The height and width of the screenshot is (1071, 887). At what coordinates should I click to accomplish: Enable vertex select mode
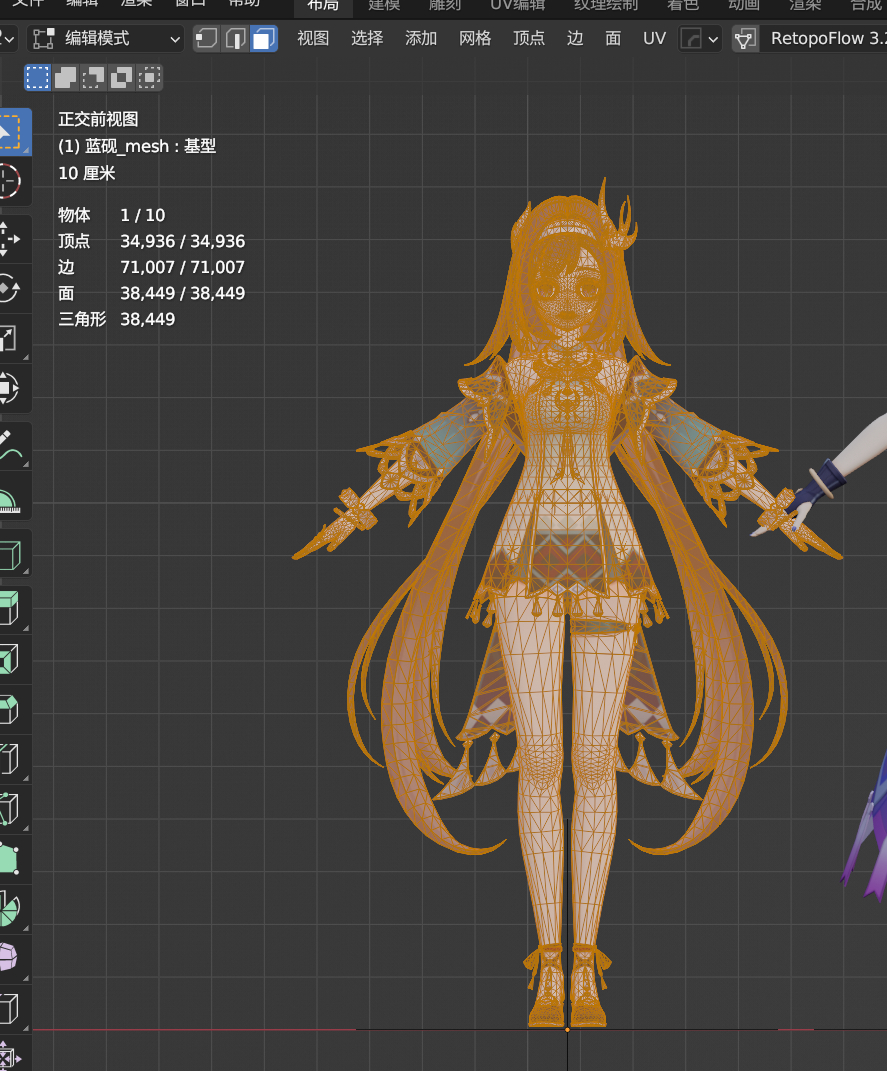(206, 38)
